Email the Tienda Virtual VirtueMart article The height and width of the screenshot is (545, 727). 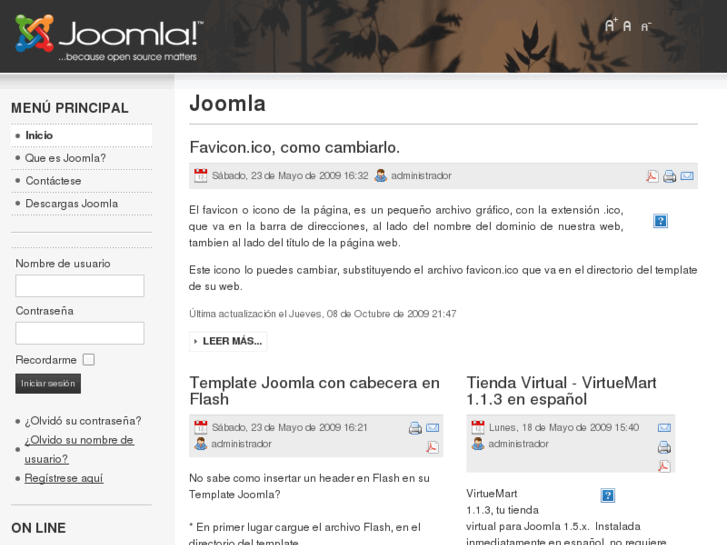tap(664, 427)
